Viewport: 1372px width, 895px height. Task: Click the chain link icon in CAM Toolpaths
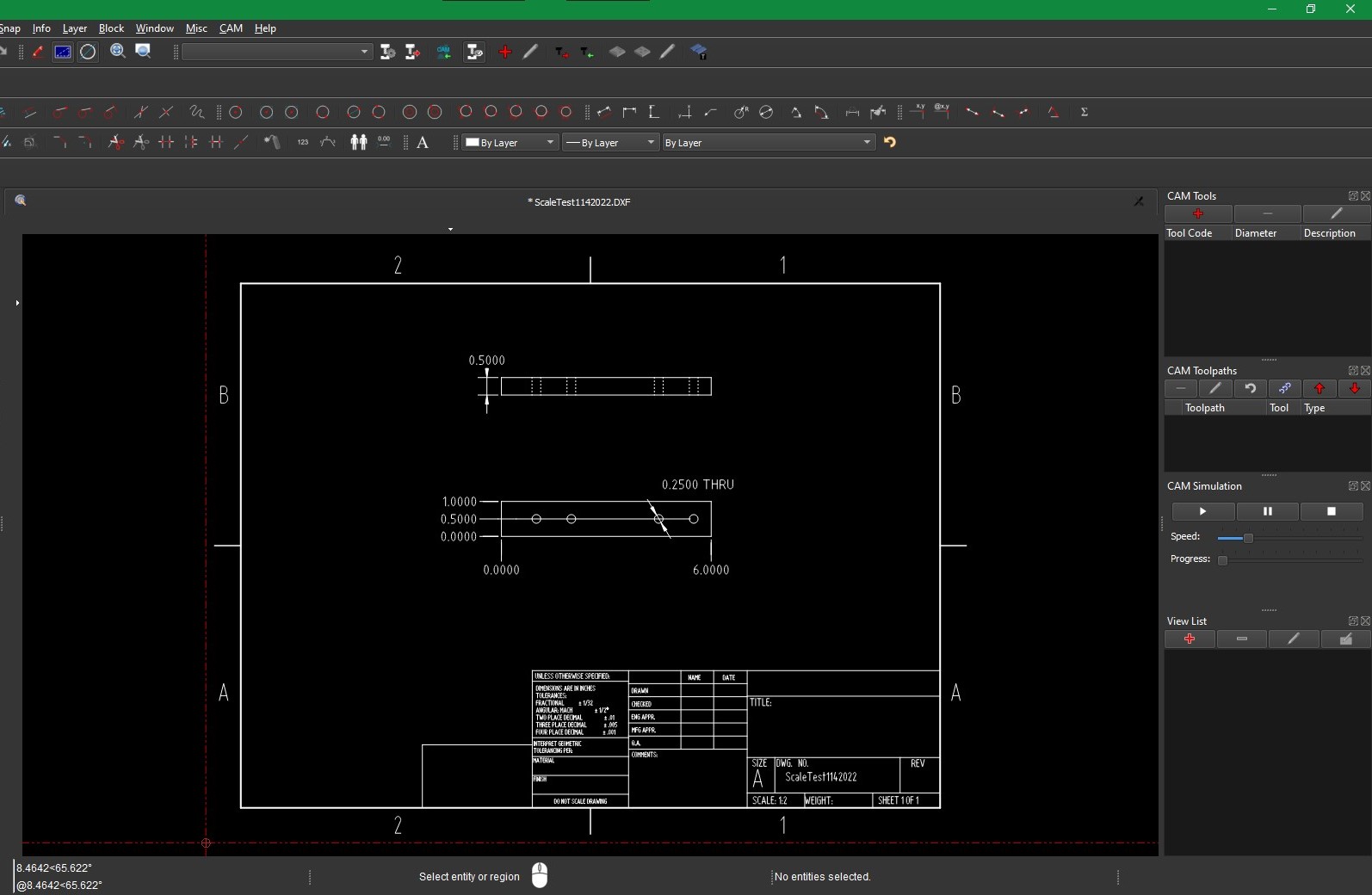point(1284,389)
